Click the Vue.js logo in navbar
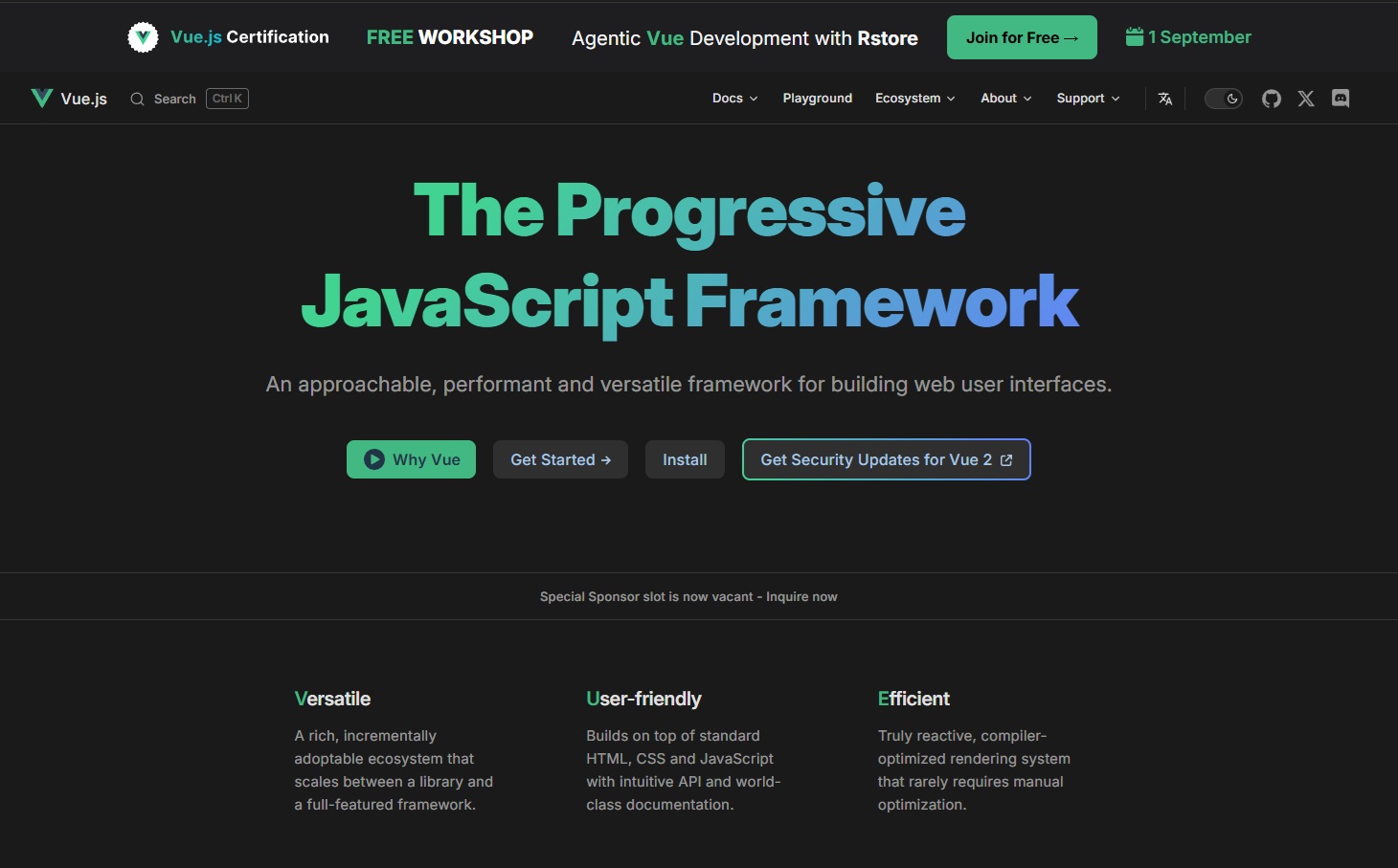1398x868 pixels. pyautogui.click(x=42, y=98)
